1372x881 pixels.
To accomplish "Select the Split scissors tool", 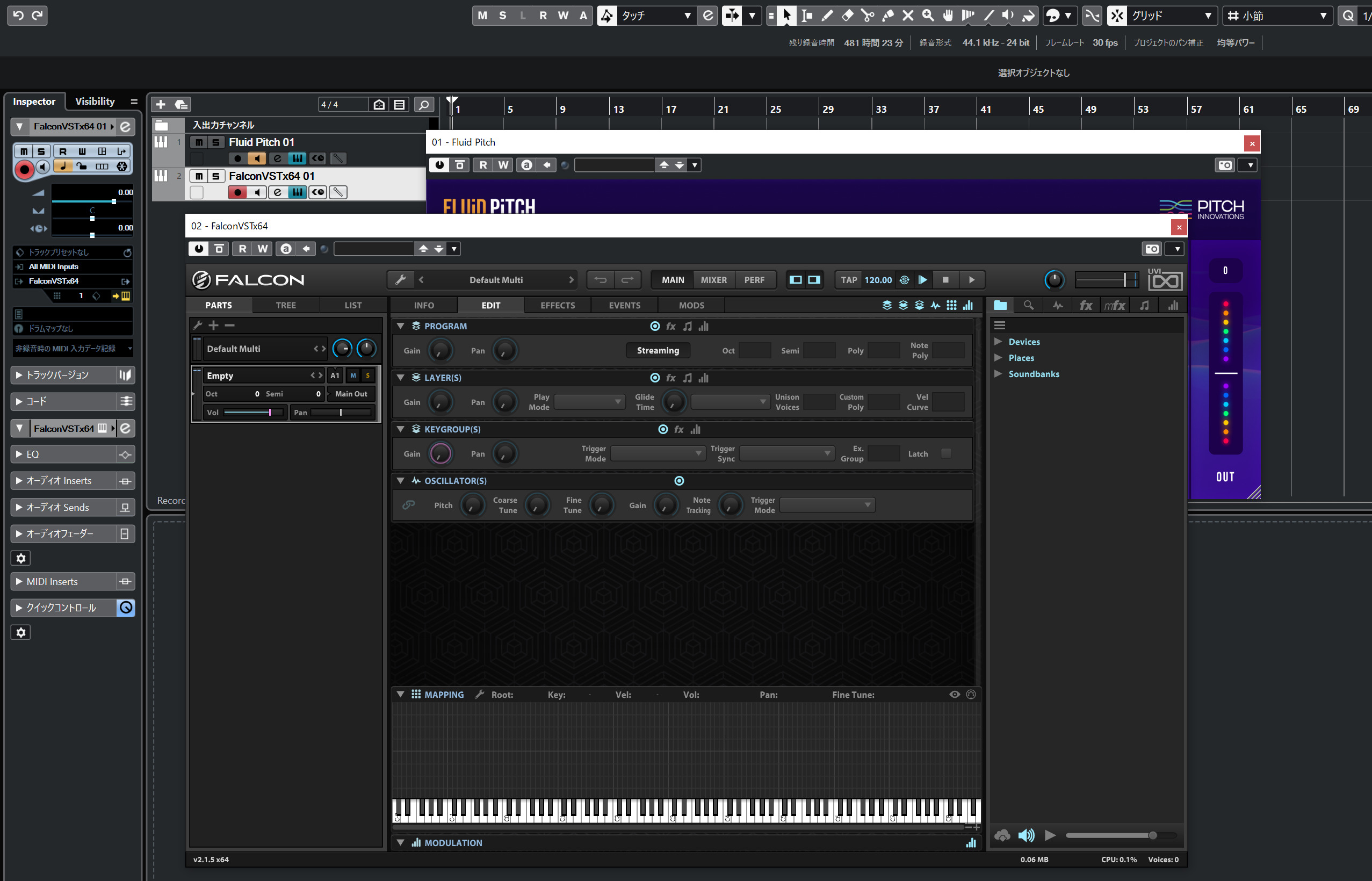I will [x=868, y=16].
